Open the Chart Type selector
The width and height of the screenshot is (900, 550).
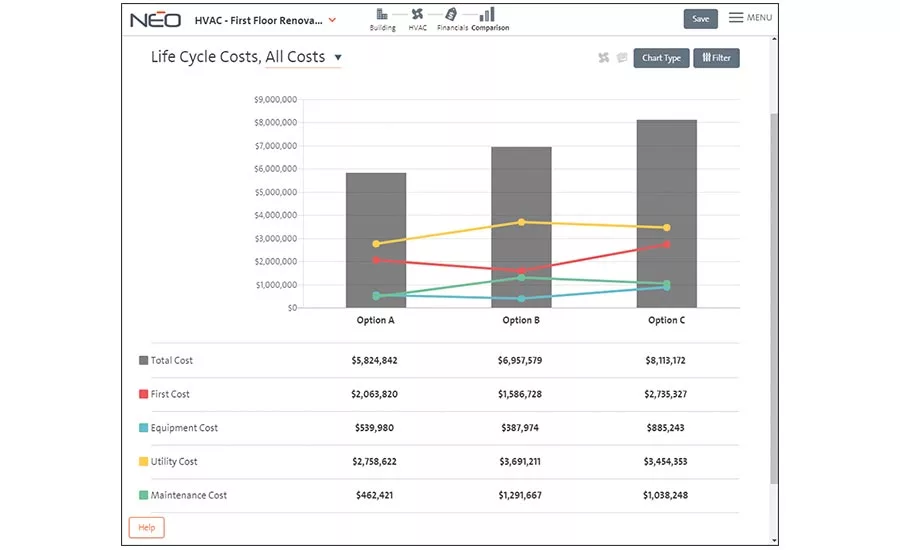[x=661, y=58]
